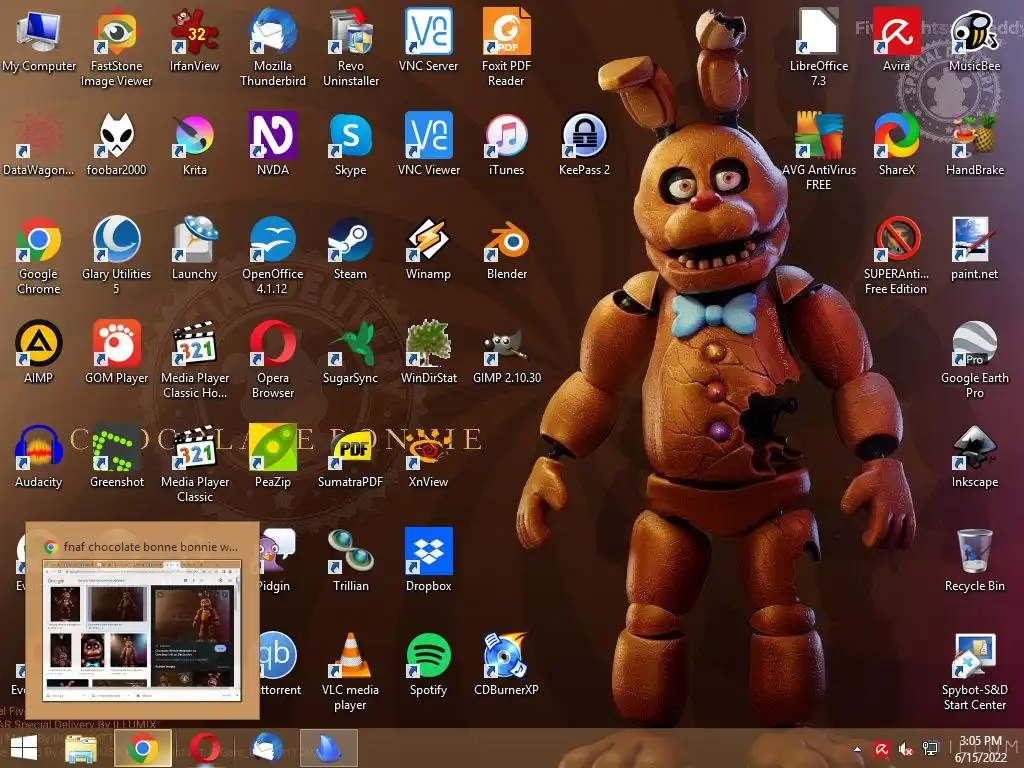Launch foobar2000 desktop icon
This screenshot has width=1024, height=768.
(x=116, y=145)
